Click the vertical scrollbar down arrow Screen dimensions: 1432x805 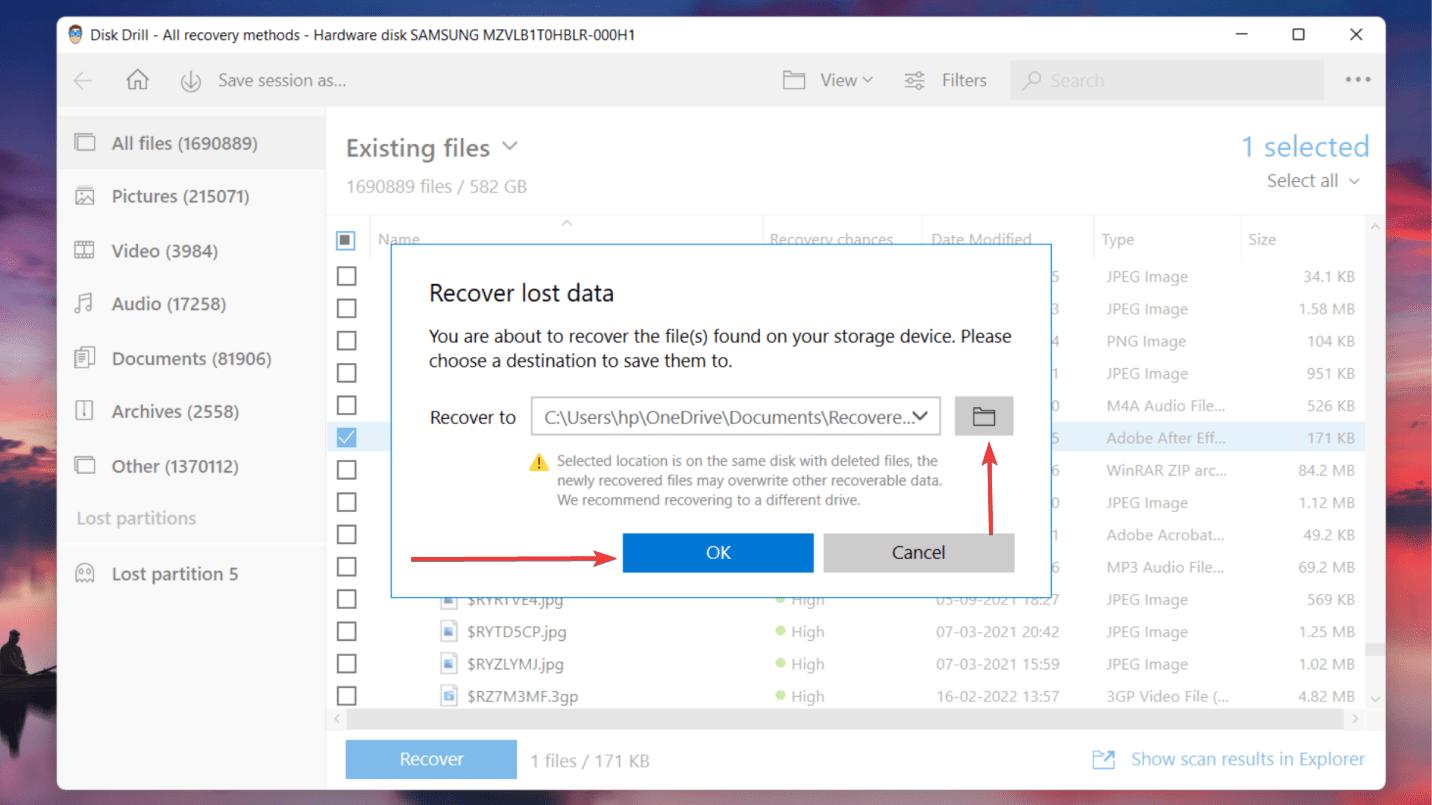point(1375,698)
